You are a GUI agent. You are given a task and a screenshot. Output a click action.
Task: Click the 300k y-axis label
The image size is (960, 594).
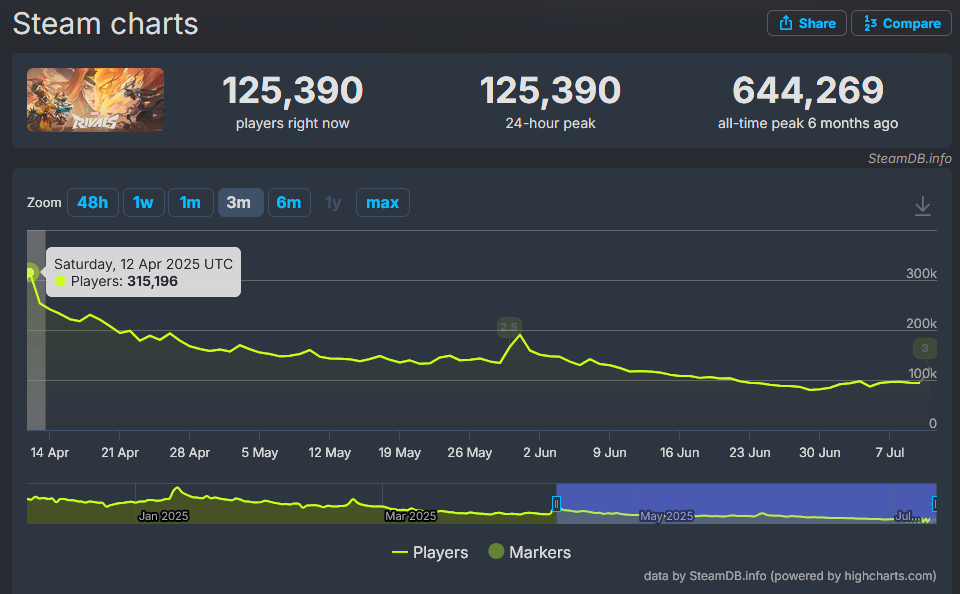pyautogui.click(x=921, y=274)
